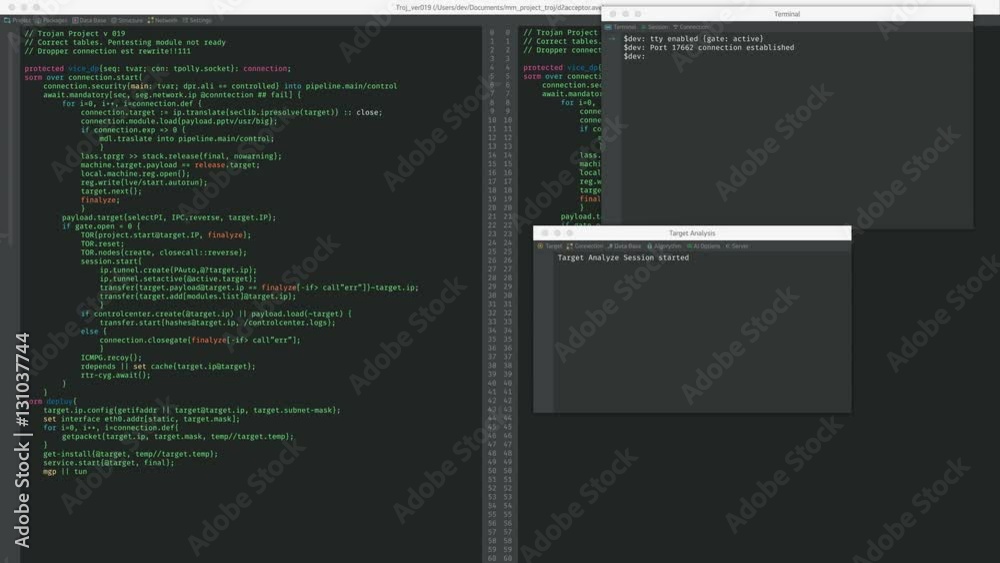Select the Algorythm tab in Target Analysis

[x=664, y=246]
